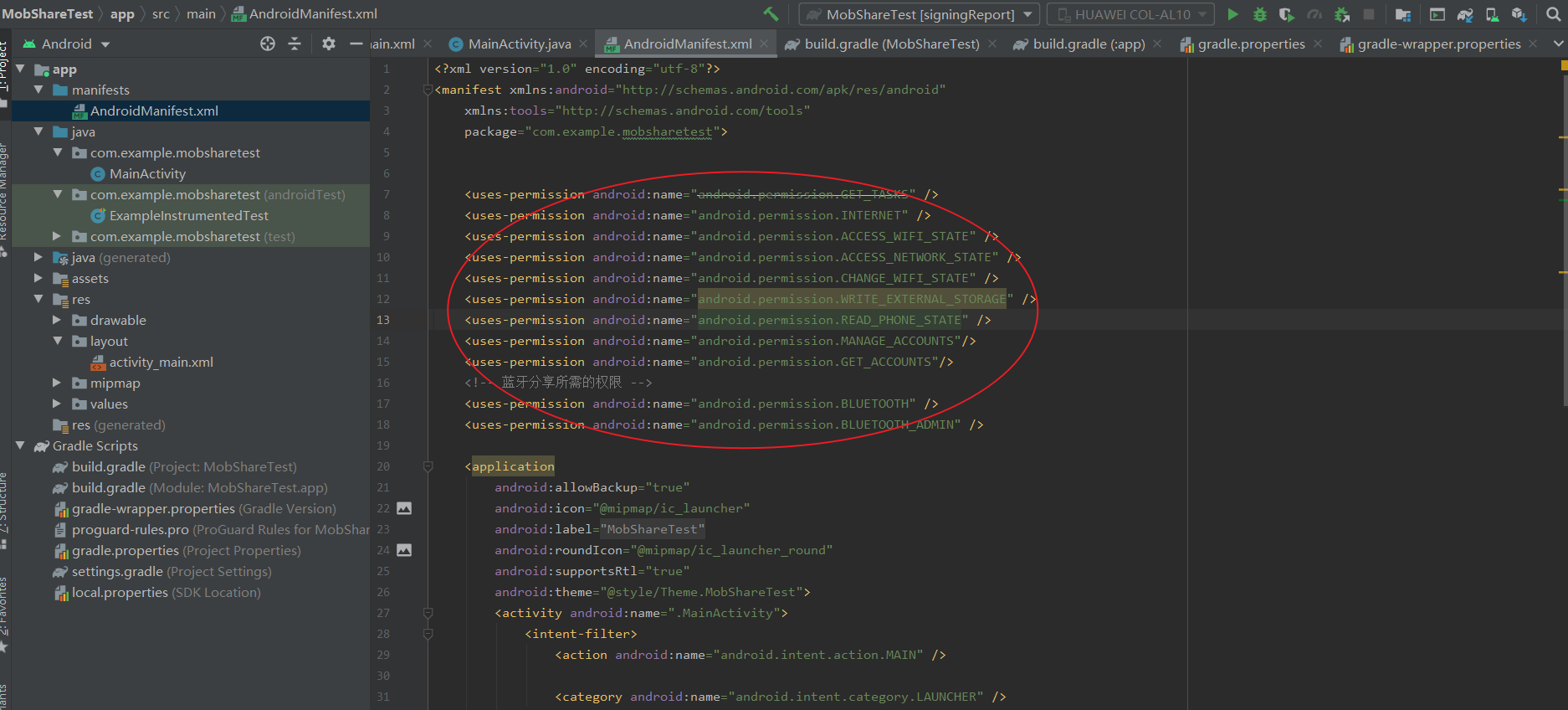This screenshot has height=710, width=1568.
Task: Open the run-anything terminal icon in toolbar
Action: 1437,14
